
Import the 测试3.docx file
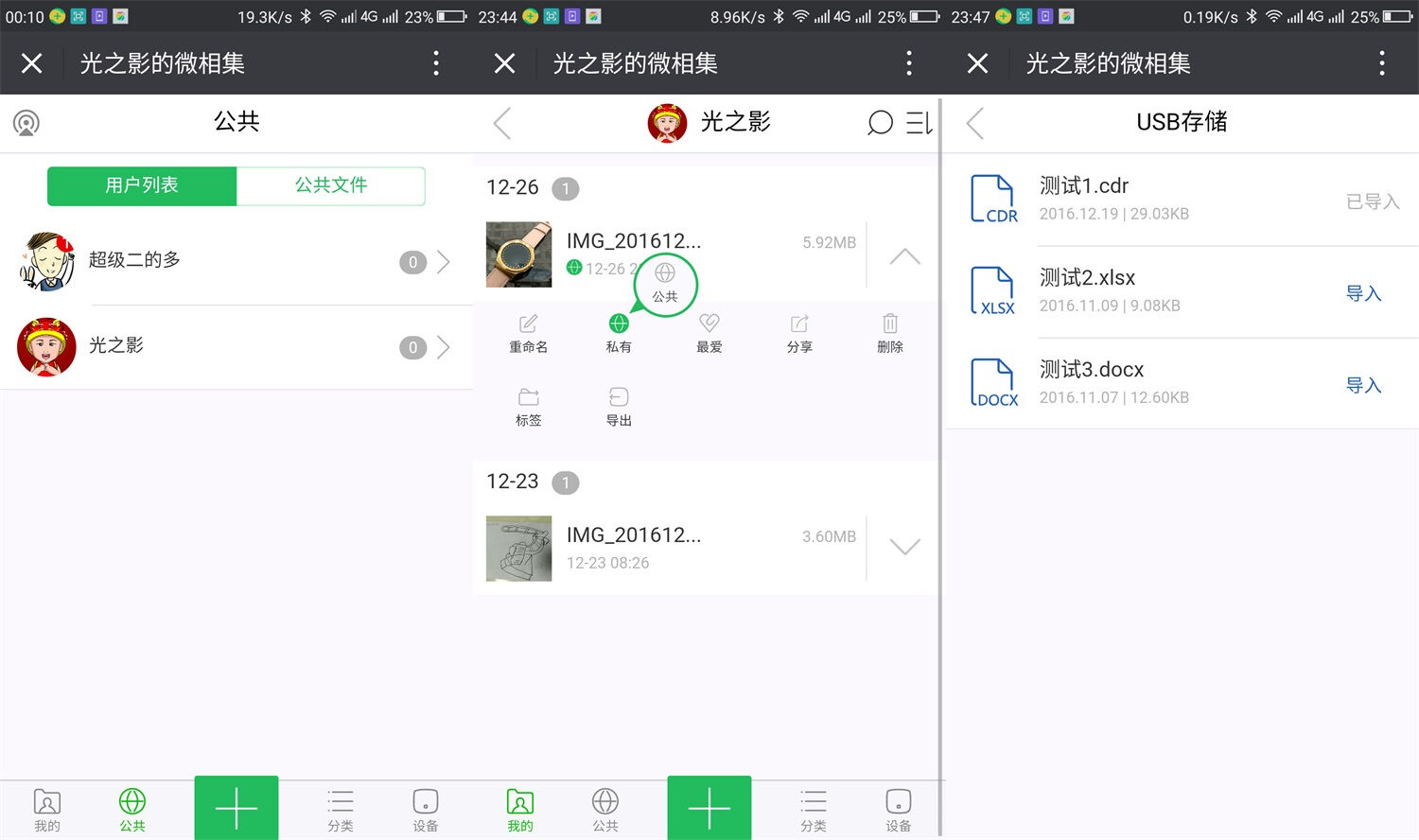tap(1363, 385)
